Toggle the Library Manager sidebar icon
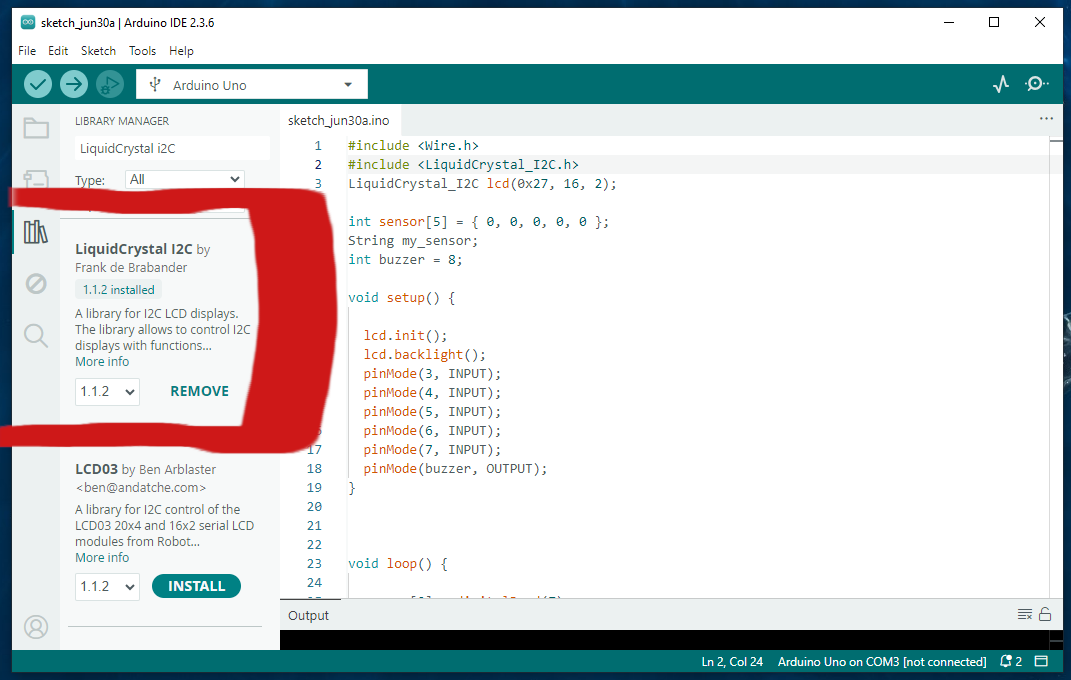1071x680 pixels. [x=36, y=232]
